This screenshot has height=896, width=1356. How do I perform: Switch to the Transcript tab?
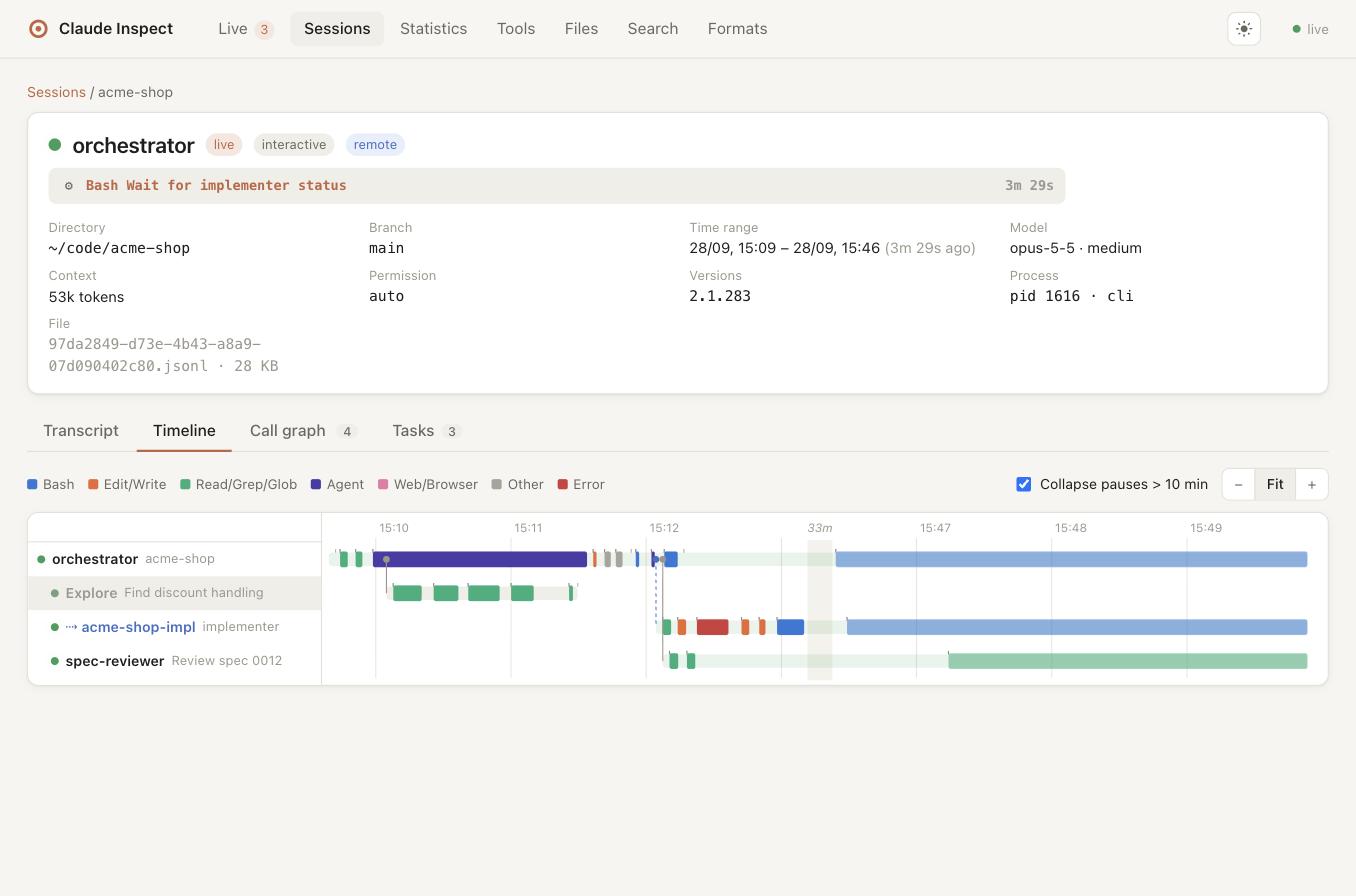click(x=81, y=431)
